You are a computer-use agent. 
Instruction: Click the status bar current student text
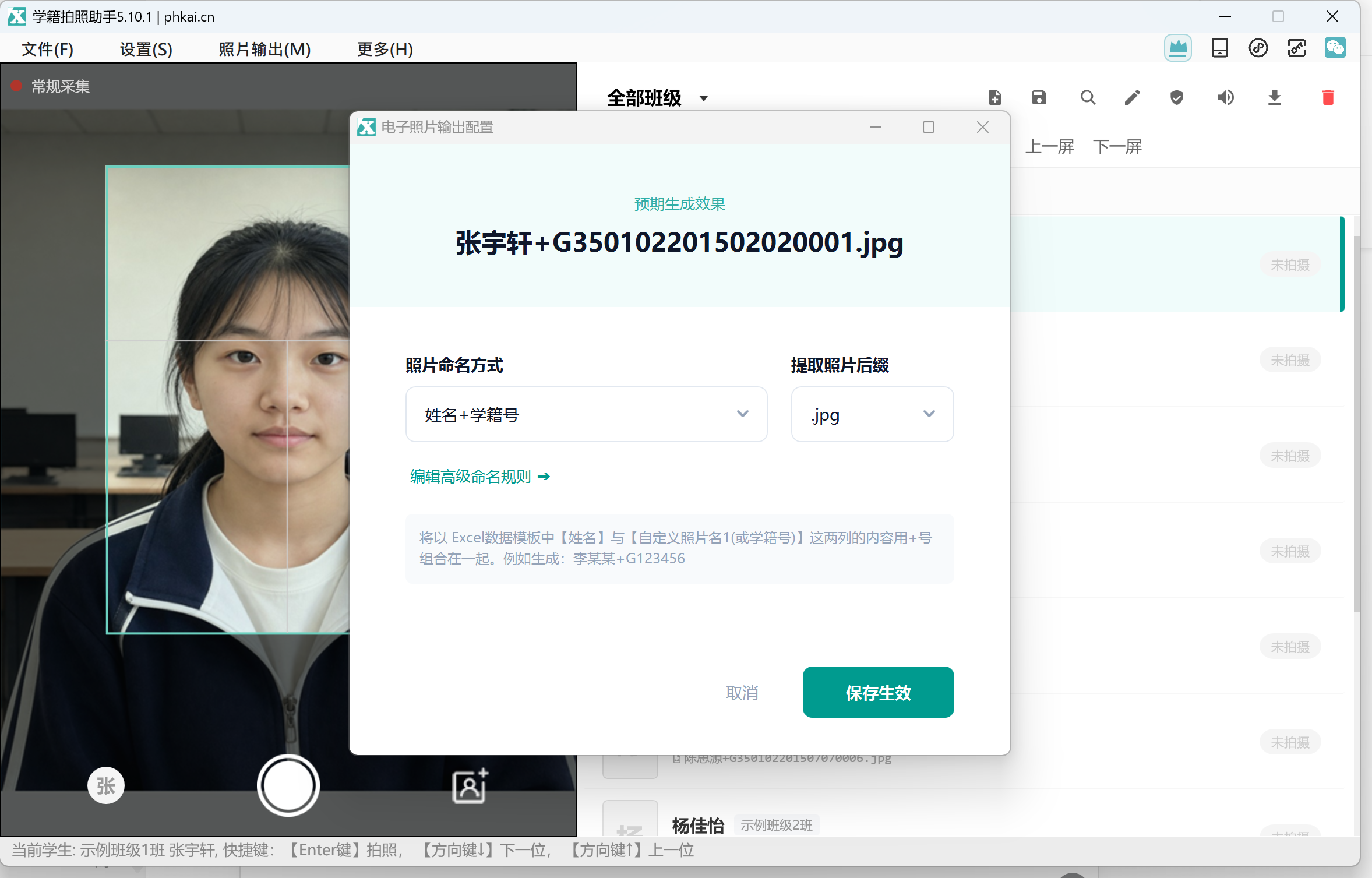tap(353, 850)
